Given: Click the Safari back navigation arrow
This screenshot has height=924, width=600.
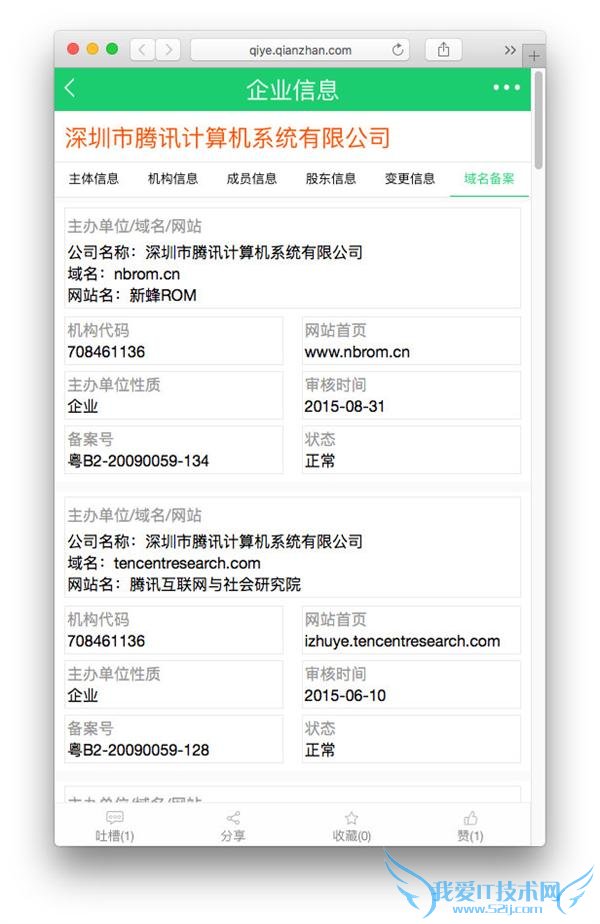Looking at the screenshot, I should [x=142, y=50].
